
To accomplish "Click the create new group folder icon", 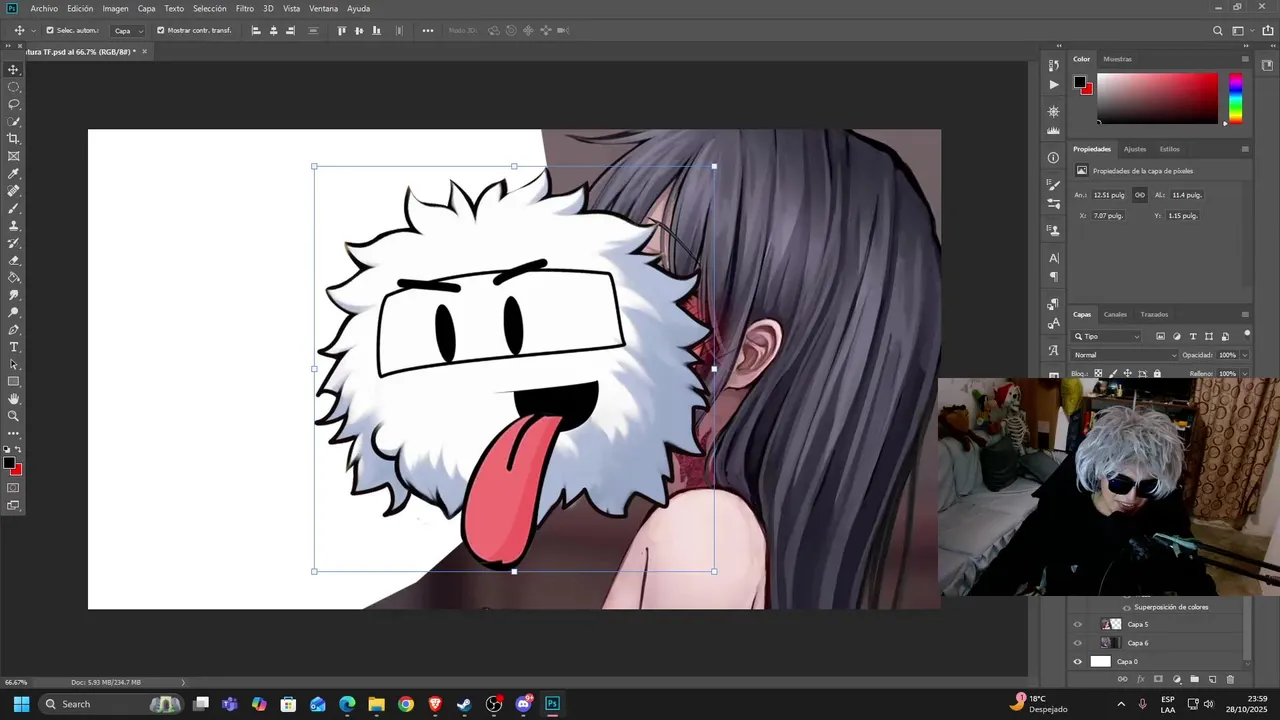I will coord(1194,679).
